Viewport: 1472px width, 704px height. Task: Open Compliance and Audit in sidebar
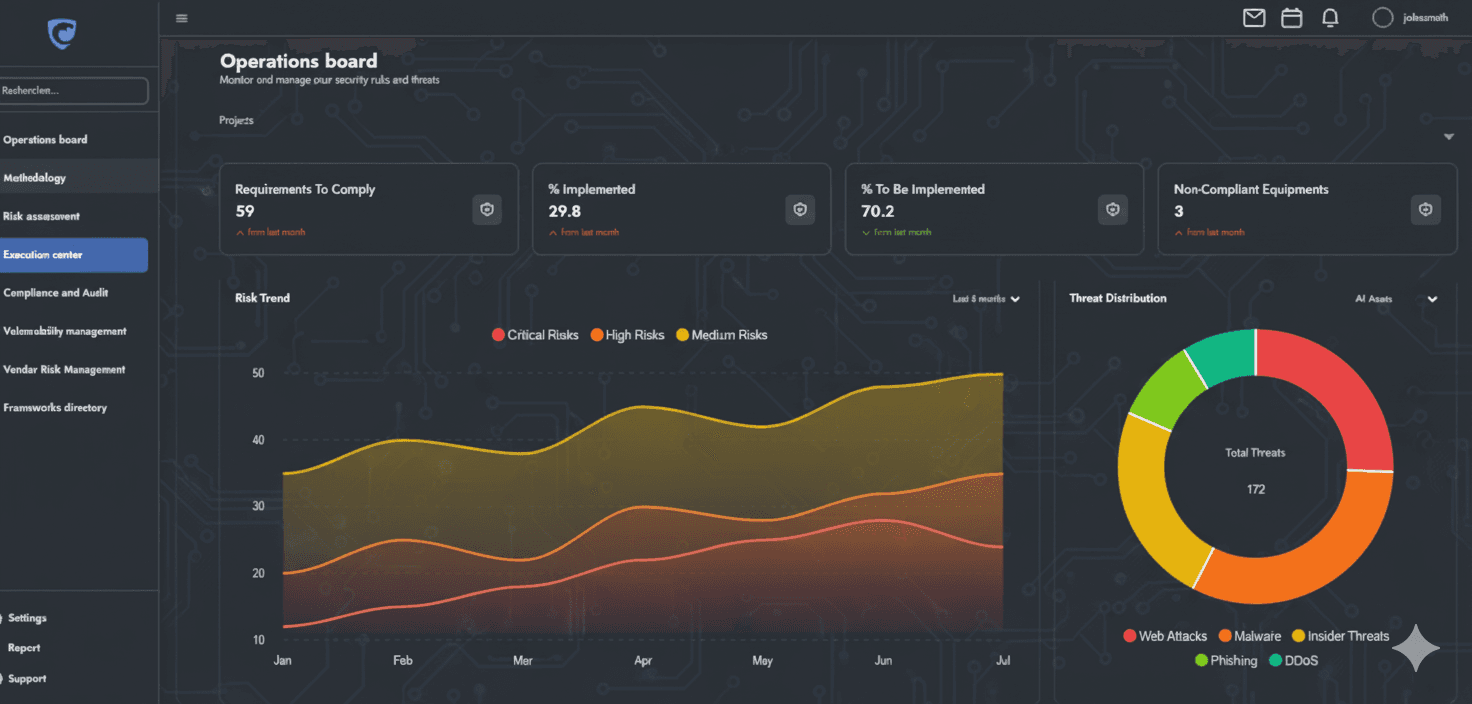(56, 293)
